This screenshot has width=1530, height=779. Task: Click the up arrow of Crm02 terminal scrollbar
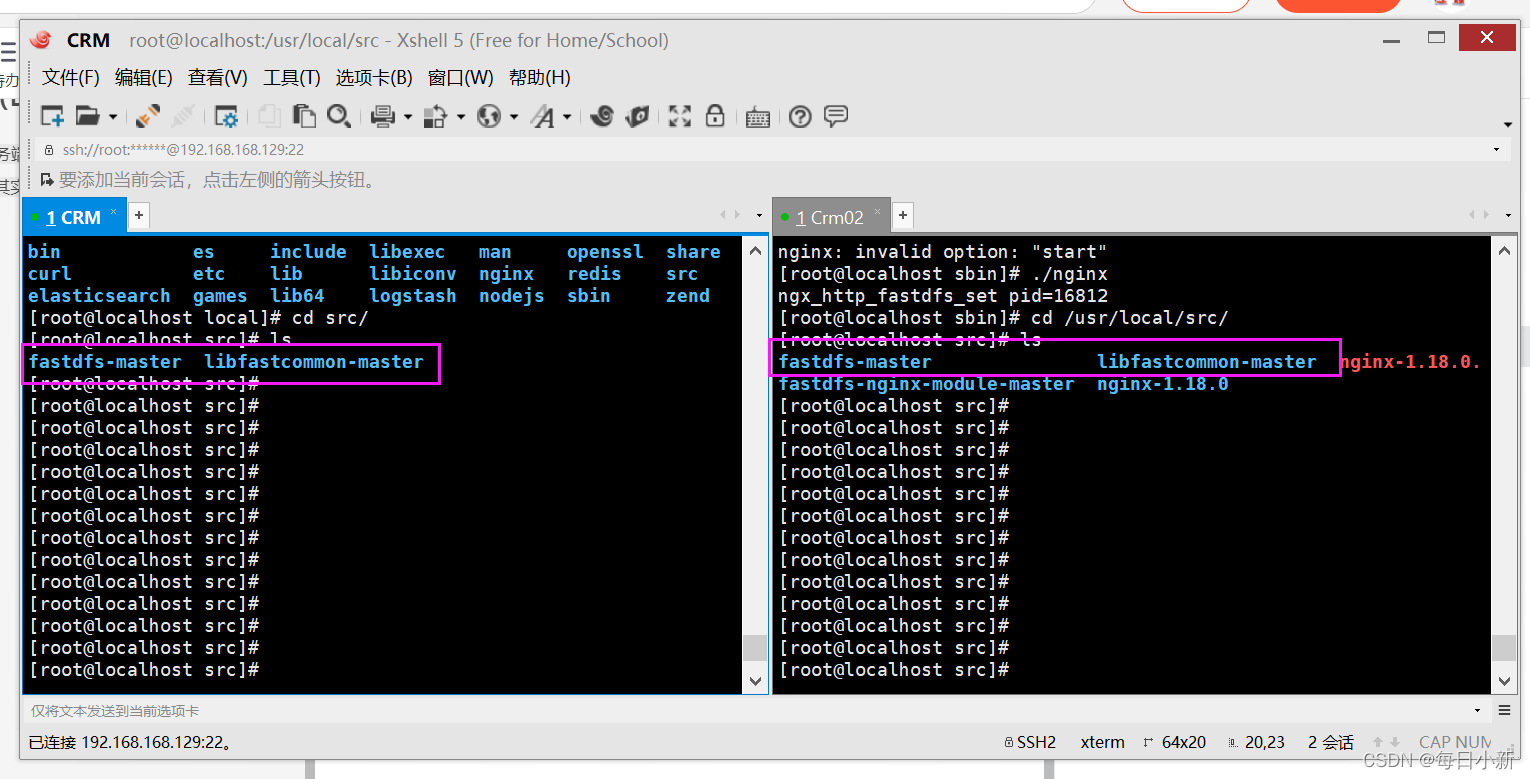tap(1504, 251)
